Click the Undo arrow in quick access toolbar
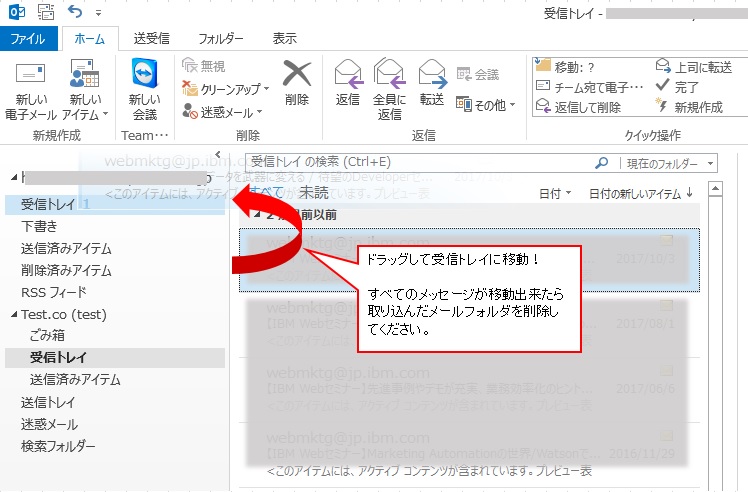 click(75, 11)
